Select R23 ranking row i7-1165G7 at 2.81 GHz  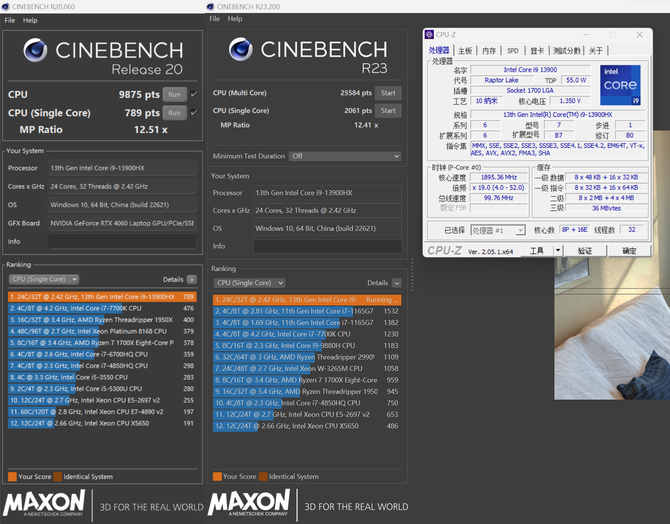tap(307, 311)
